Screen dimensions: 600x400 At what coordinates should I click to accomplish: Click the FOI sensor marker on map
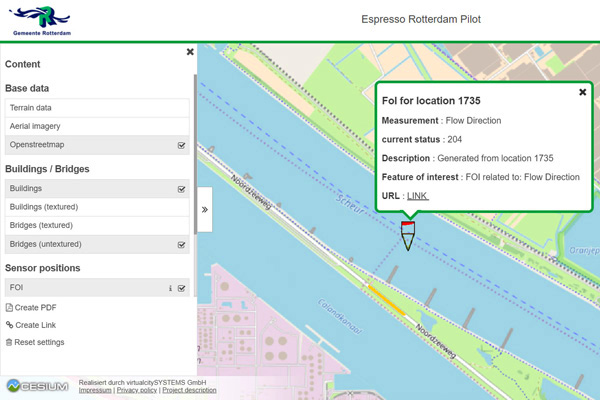(408, 236)
